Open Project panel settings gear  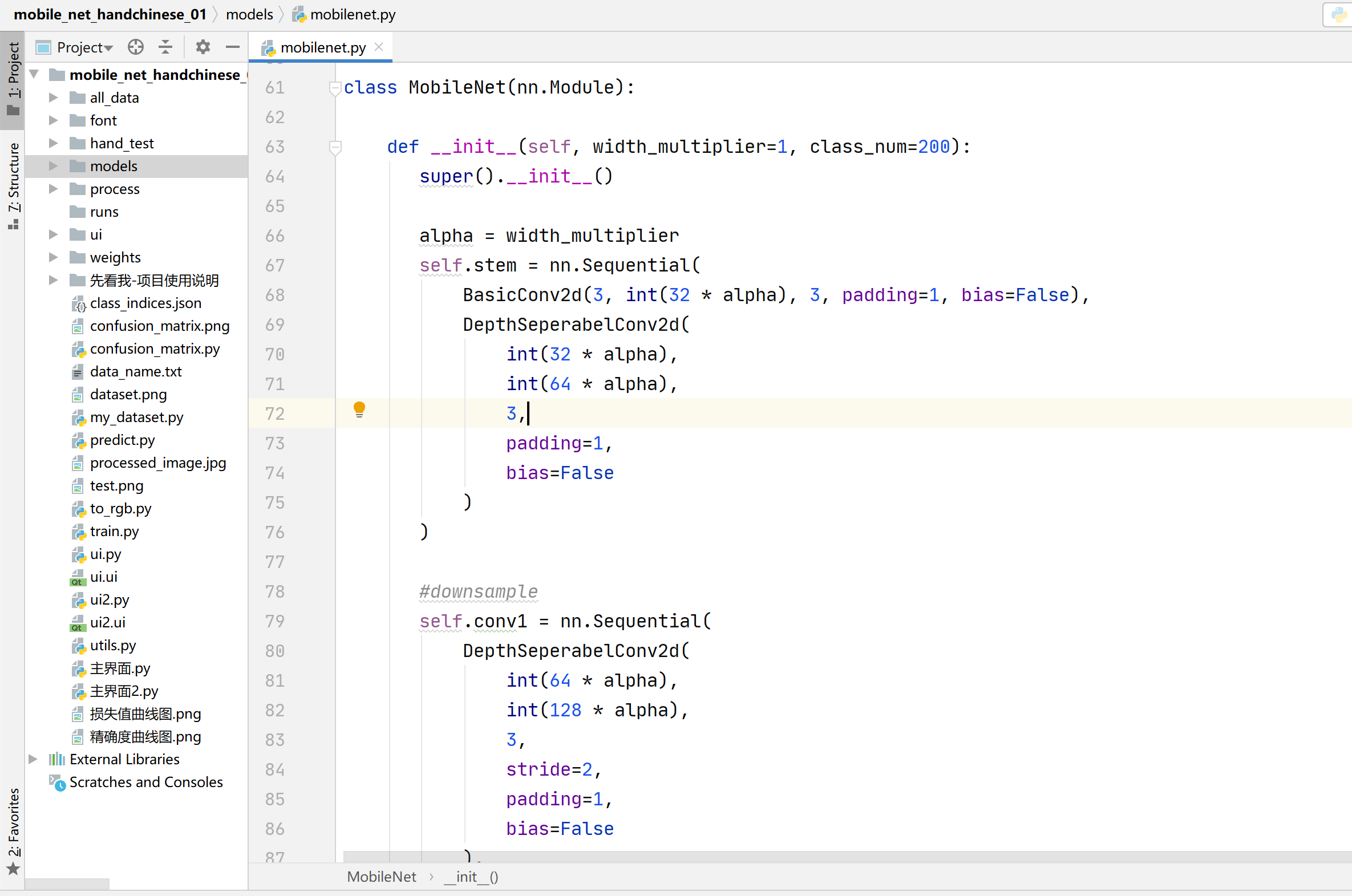pyautogui.click(x=203, y=47)
